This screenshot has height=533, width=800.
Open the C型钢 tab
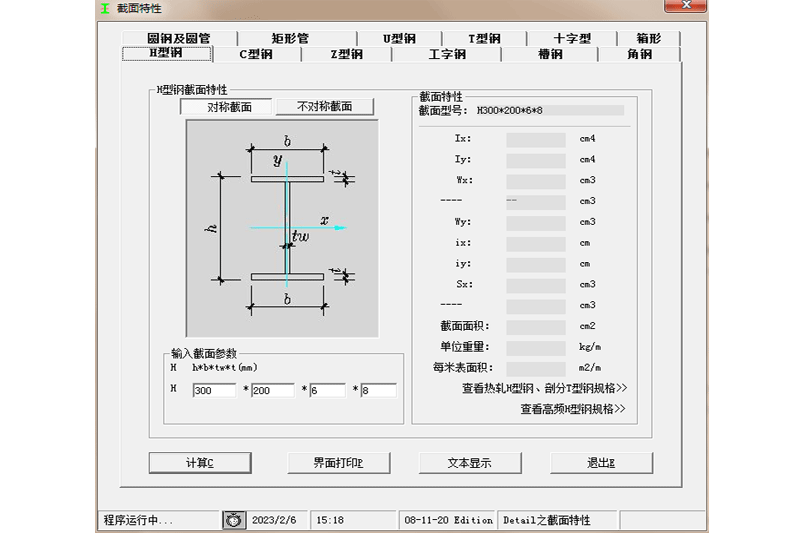[257, 54]
